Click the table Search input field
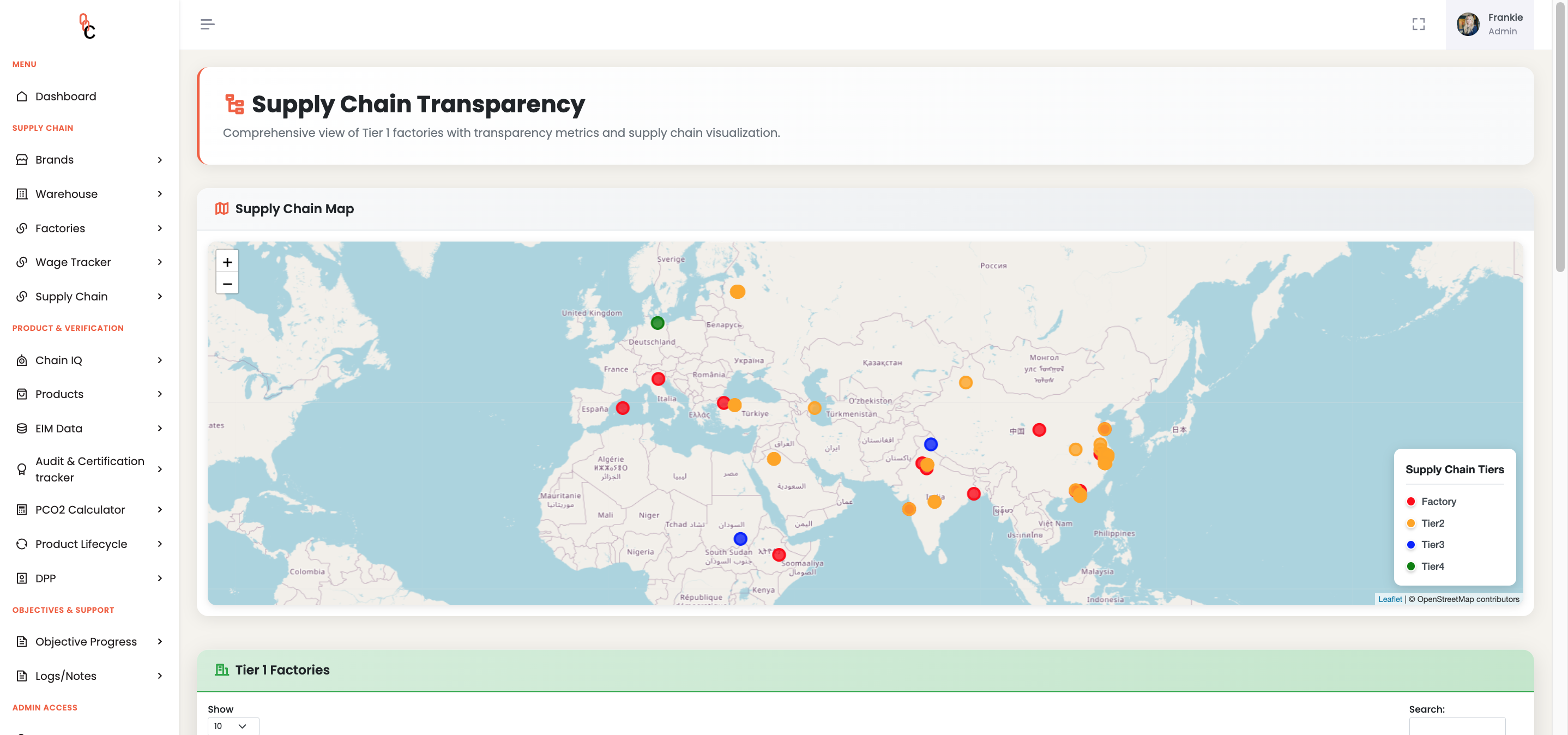This screenshot has width=1568, height=735. pos(1457,726)
